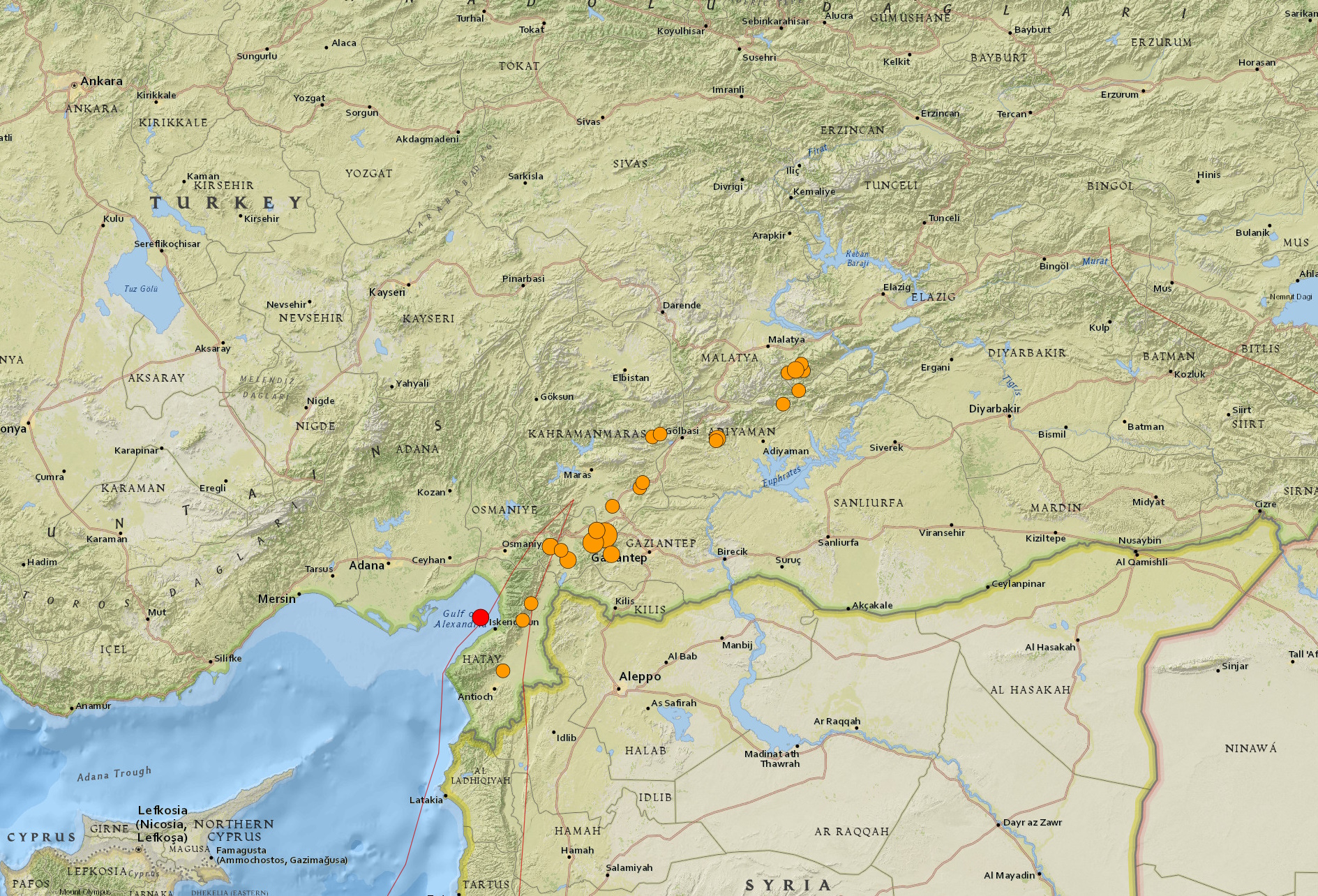Image resolution: width=1318 pixels, height=896 pixels.
Task: Select southeastern-most orange marker of the Osmaniye trio
Action: tap(568, 560)
